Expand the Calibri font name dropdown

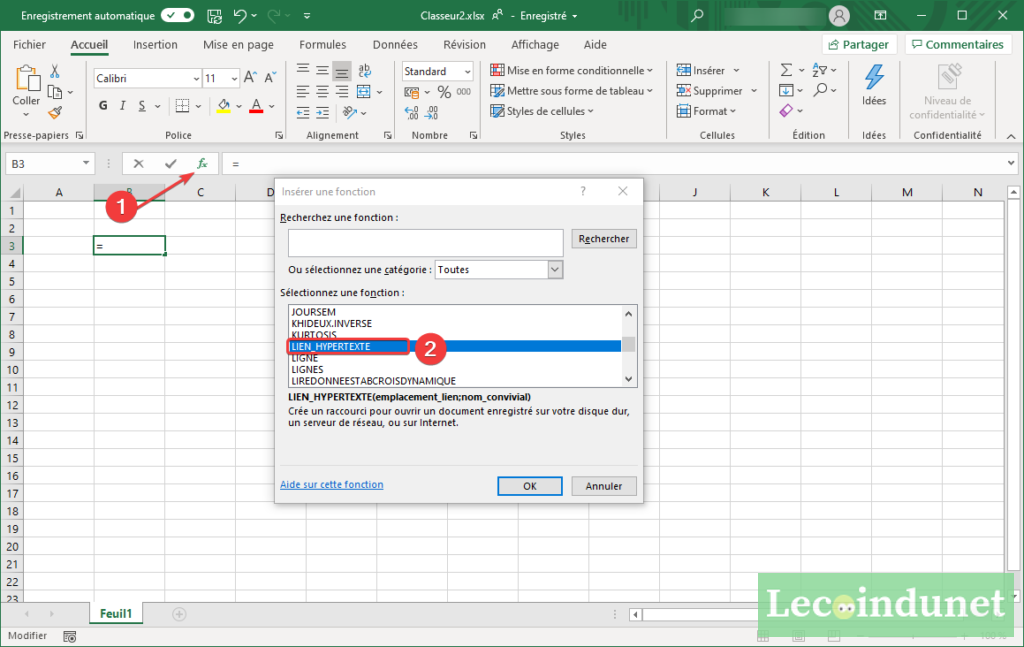pyautogui.click(x=196, y=78)
